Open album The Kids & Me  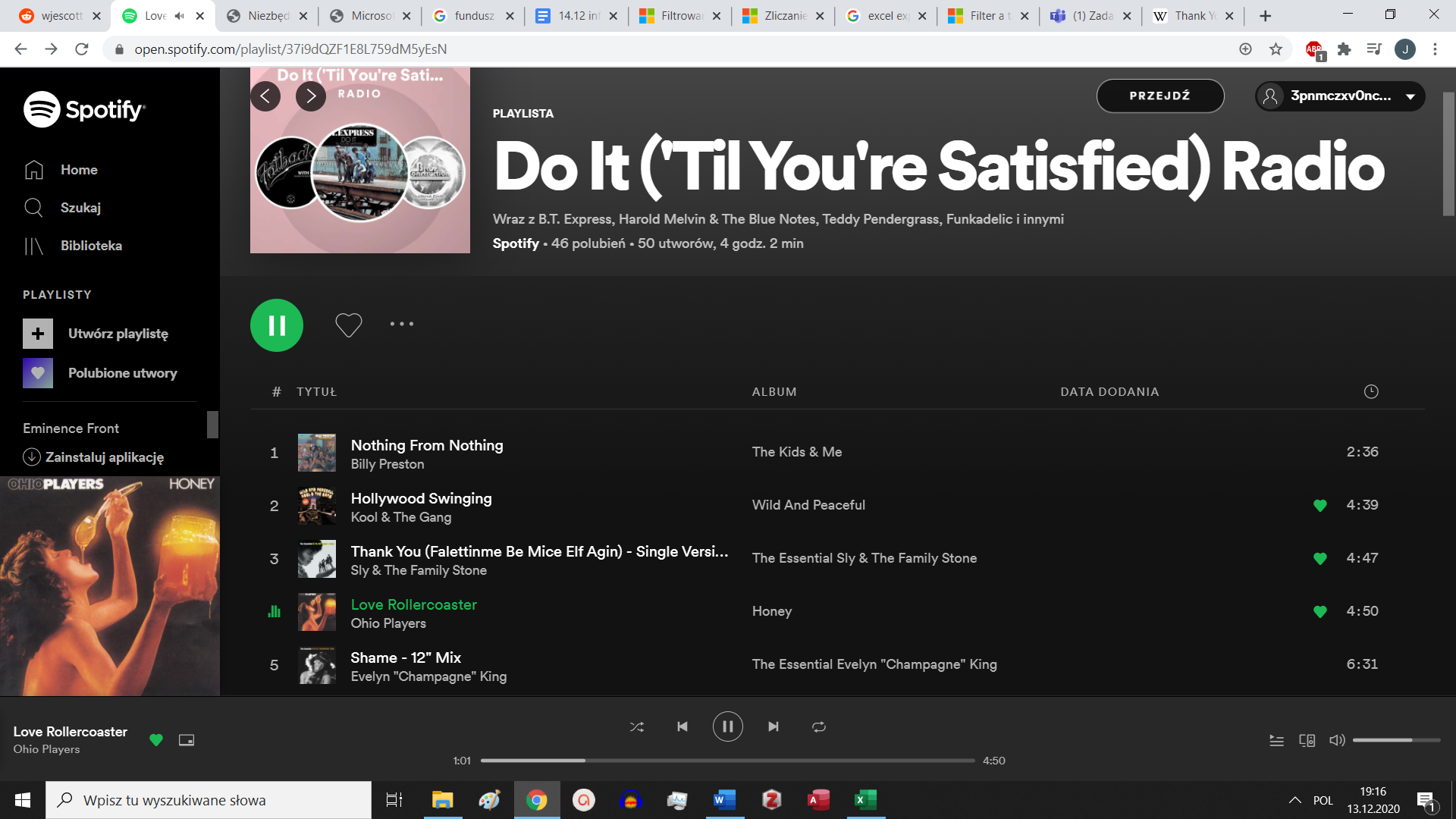click(797, 452)
